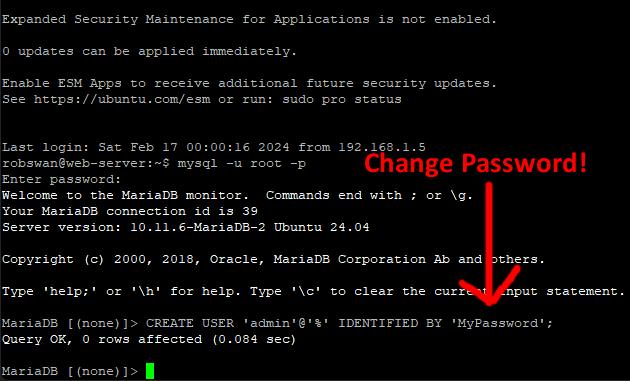Click 'MyPassword' in the CREATE USER statement
Image resolution: width=630 pixels, height=381 pixels.
pyautogui.click(x=498, y=323)
